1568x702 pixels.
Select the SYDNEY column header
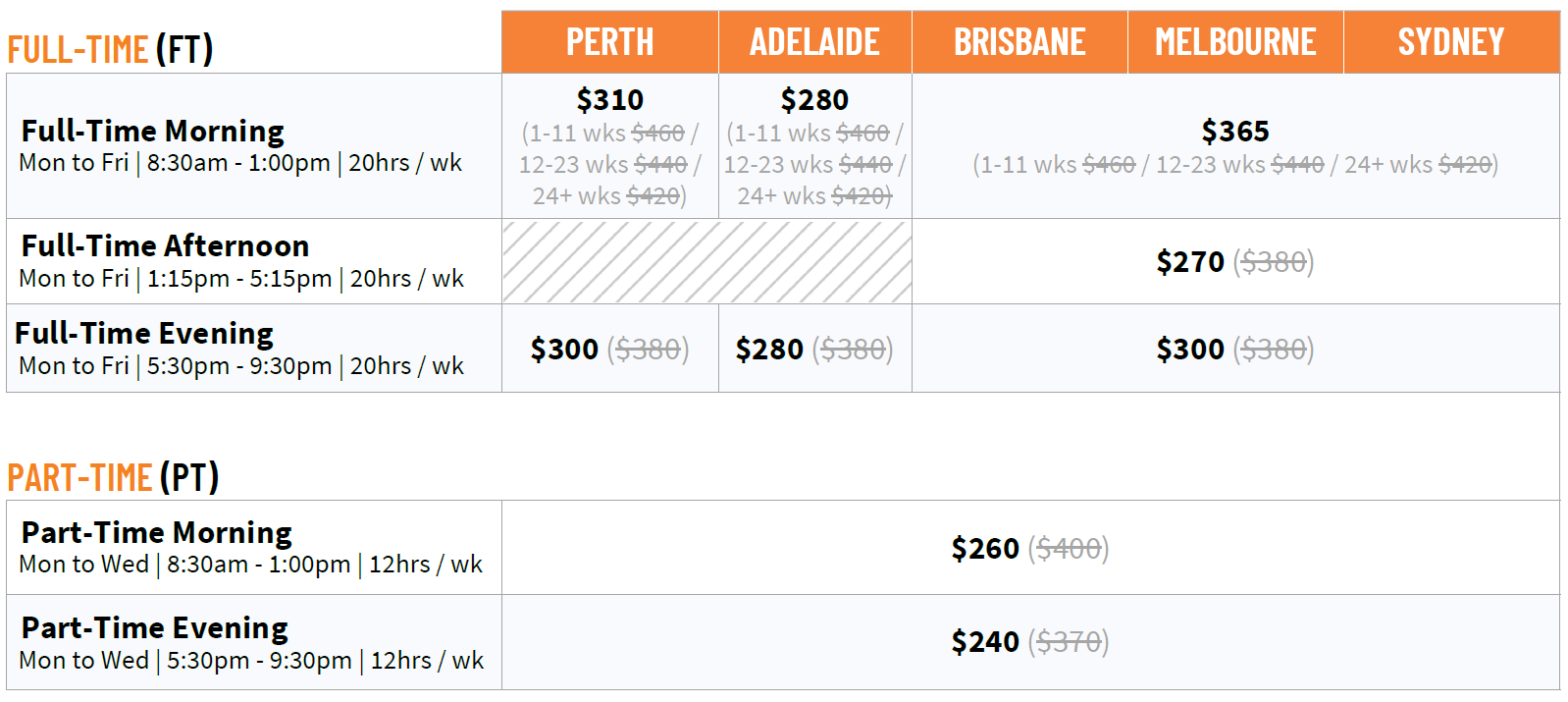(x=1450, y=42)
